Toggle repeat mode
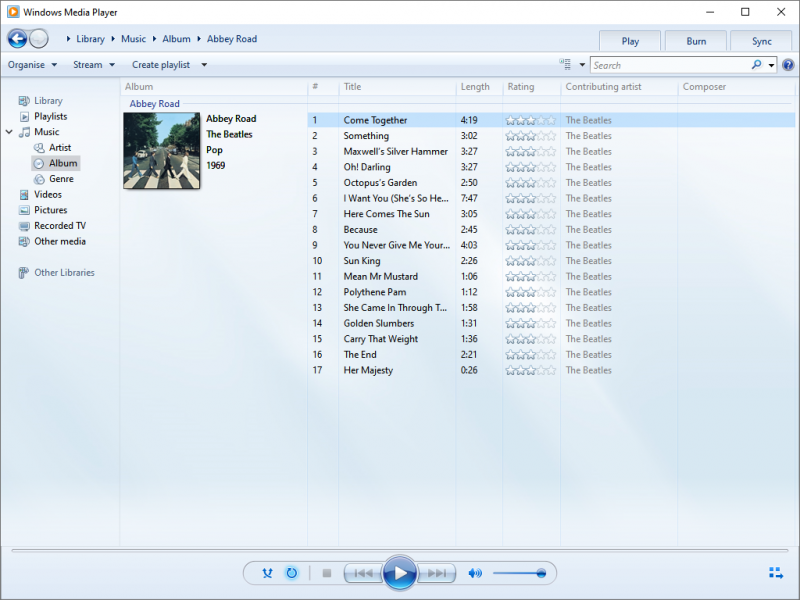The width and height of the screenshot is (800, 600). [x=291, y=573]
